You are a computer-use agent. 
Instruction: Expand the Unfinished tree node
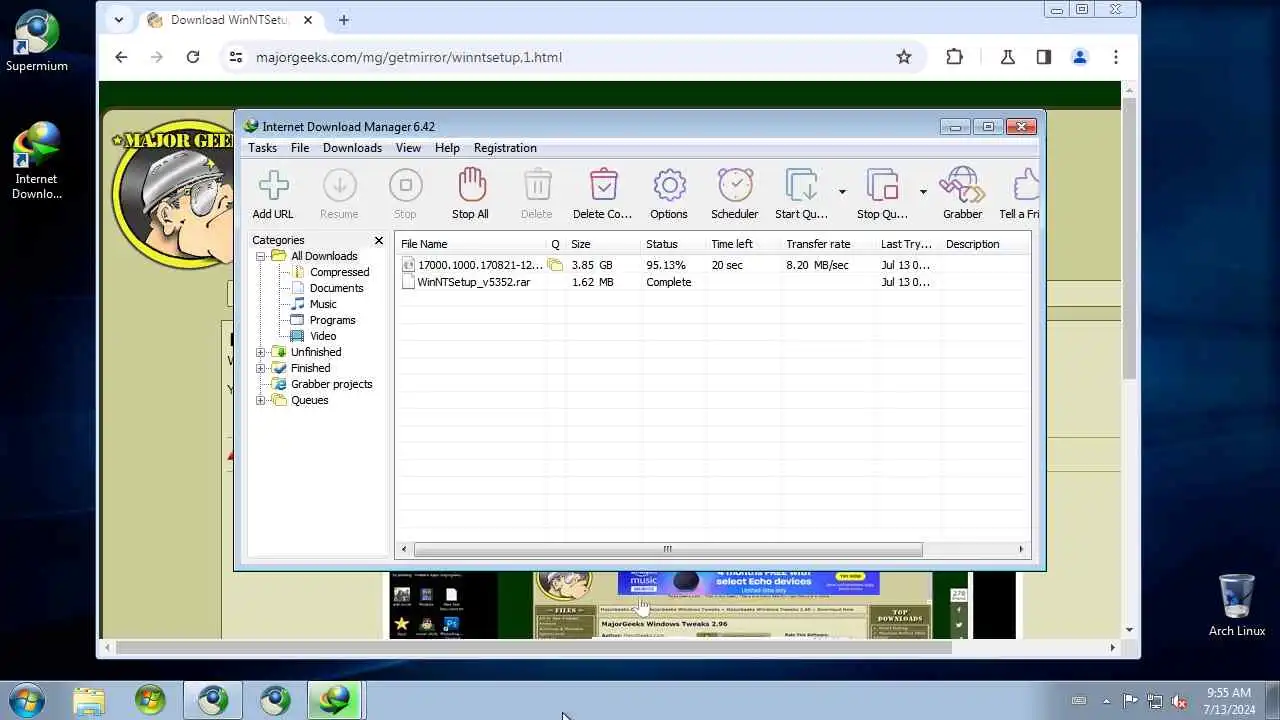tap(261, 353)
